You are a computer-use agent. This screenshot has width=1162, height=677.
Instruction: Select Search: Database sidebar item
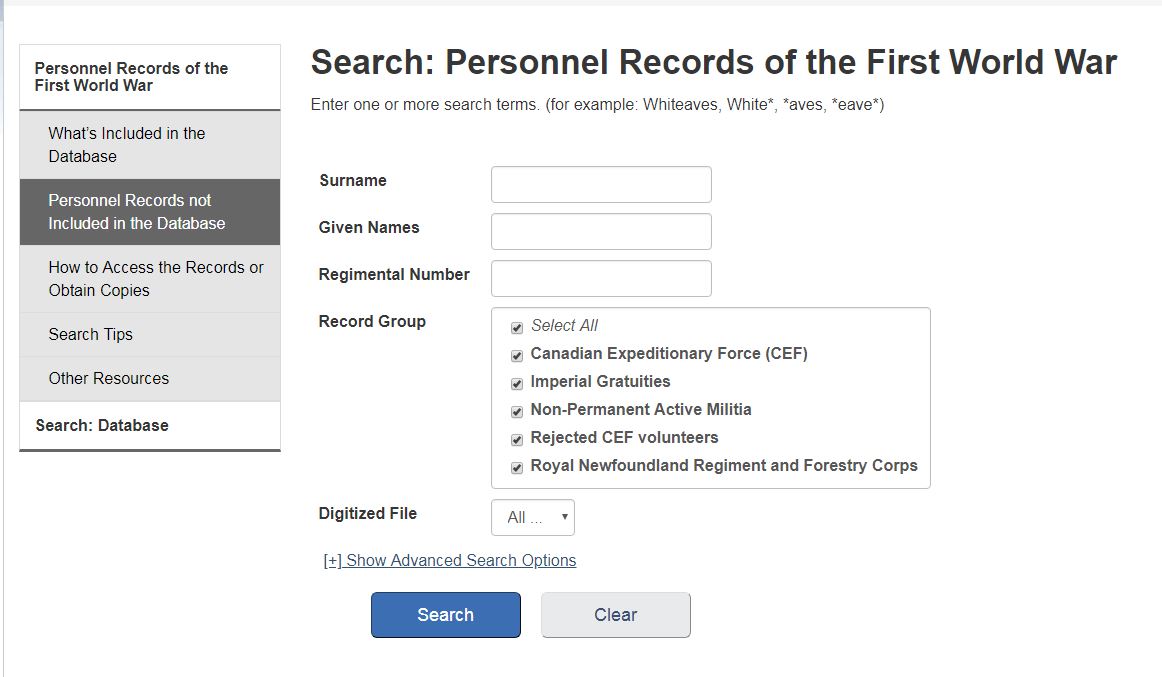[102, 425]
